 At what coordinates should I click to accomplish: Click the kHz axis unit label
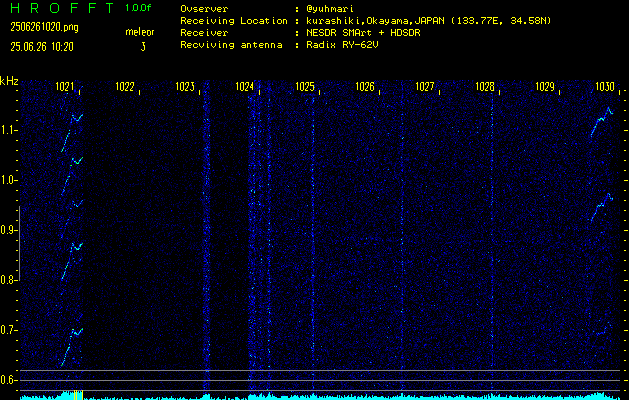point(9,81)
